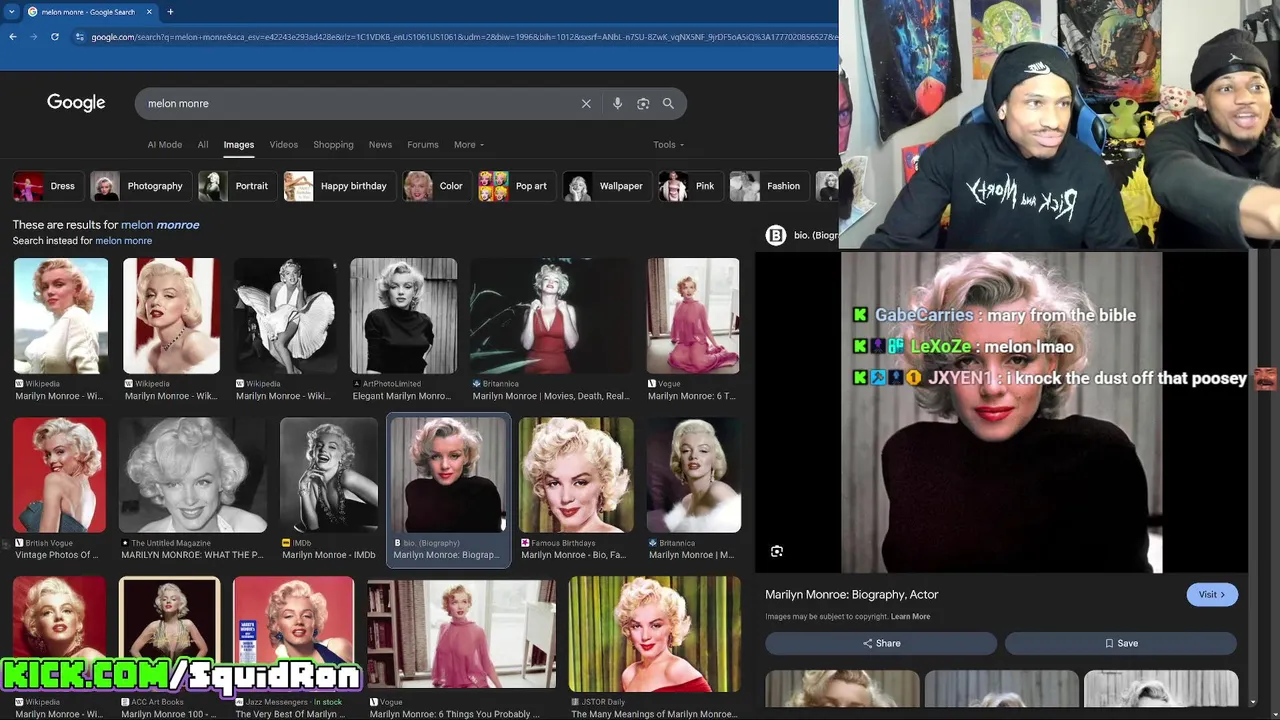Open the Britannica Movies, Death result image
This screenshot has height=720, width=1280.
tap(551, 316)
